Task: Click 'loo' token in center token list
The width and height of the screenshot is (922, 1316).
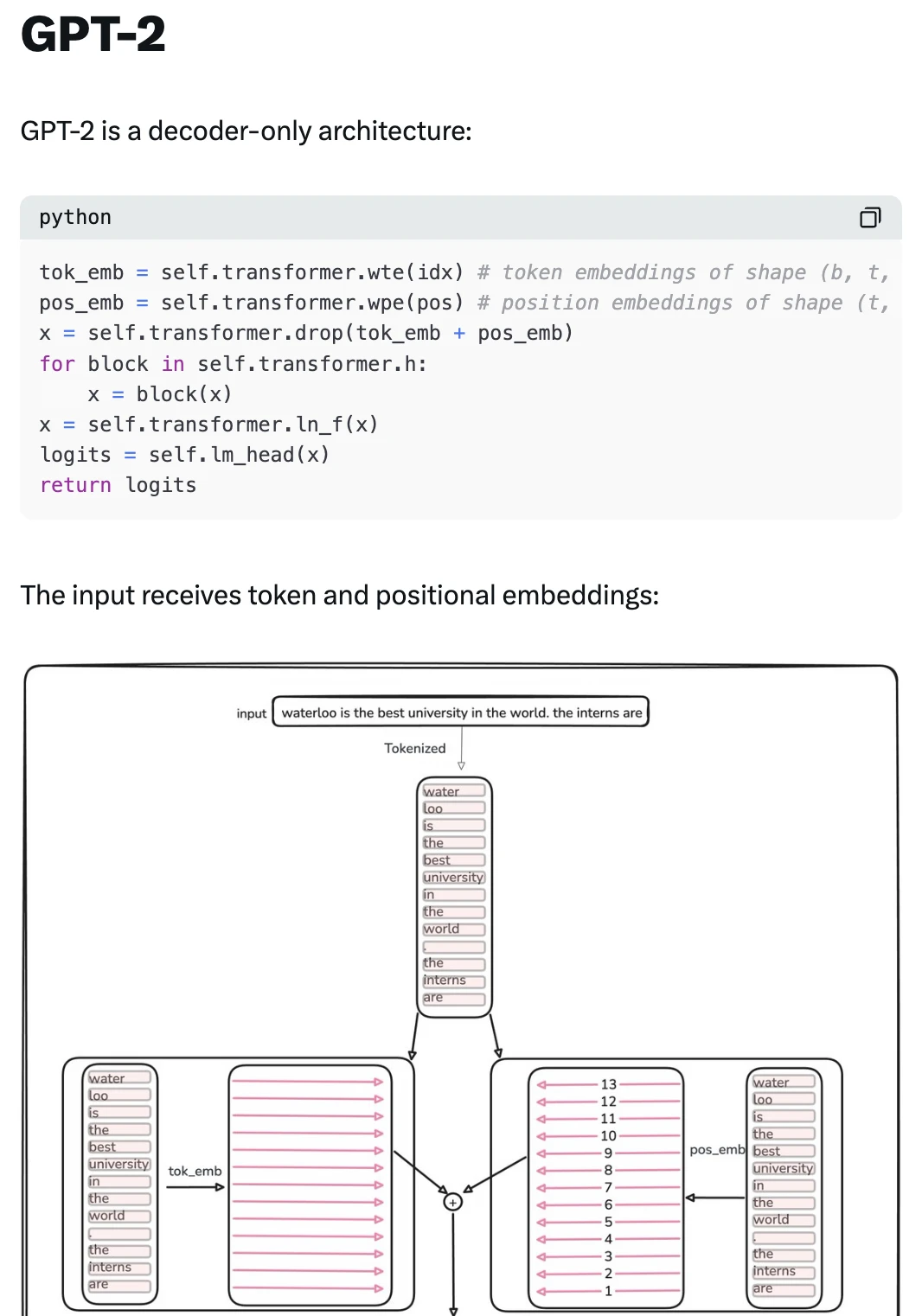Action: click(x=453, y=808)
